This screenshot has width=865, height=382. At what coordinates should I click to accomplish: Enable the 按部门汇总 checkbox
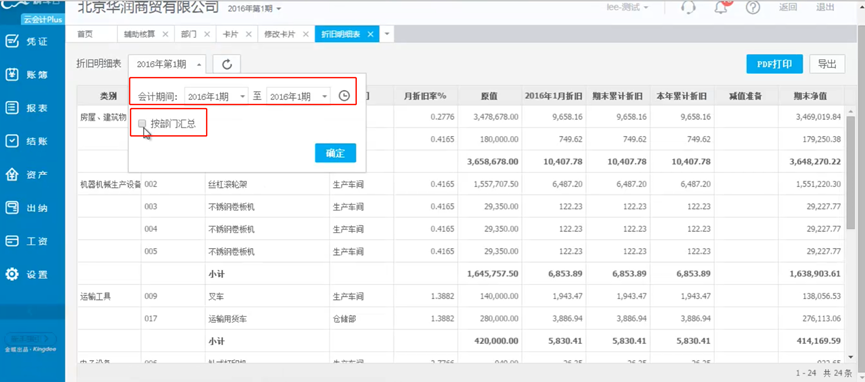click(142, 124)
